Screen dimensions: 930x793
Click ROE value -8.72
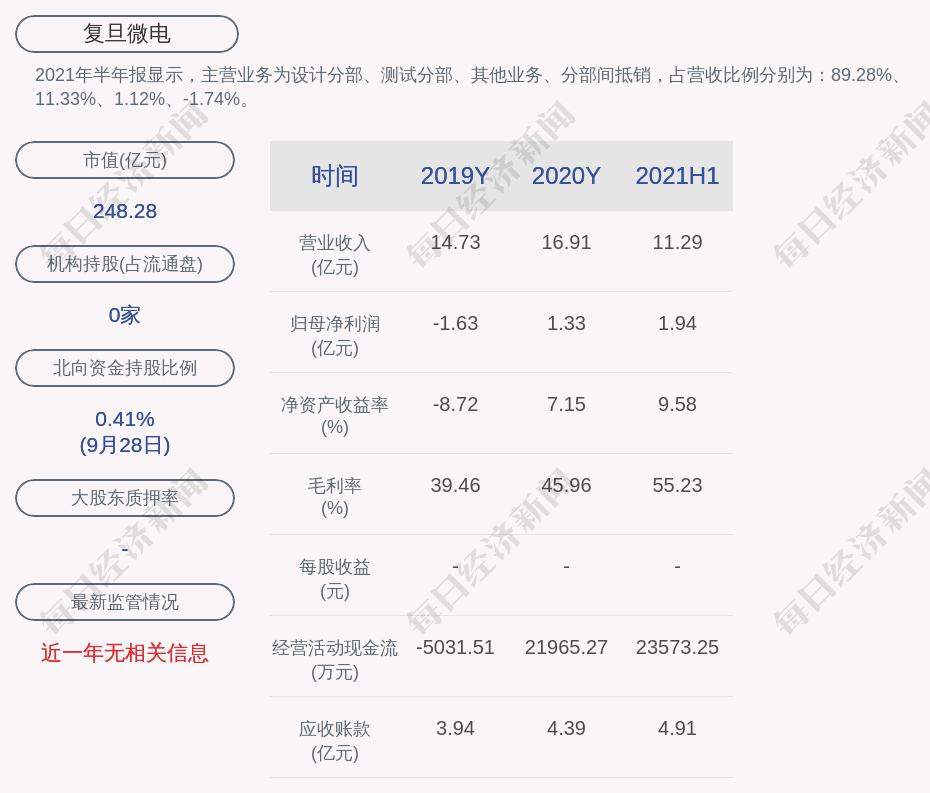455,405
